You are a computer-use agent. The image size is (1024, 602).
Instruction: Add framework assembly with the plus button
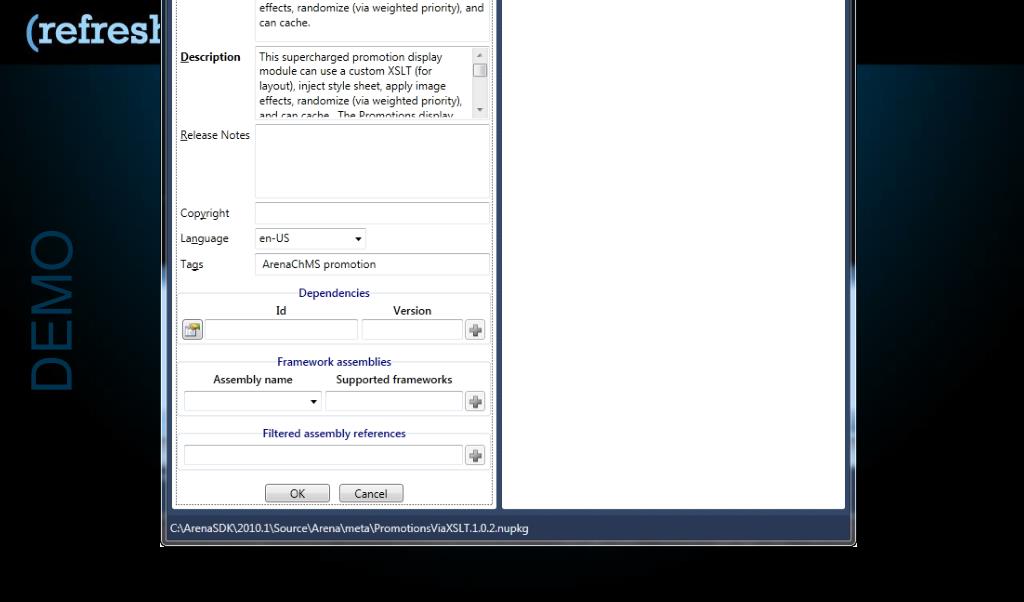[475, 402]
